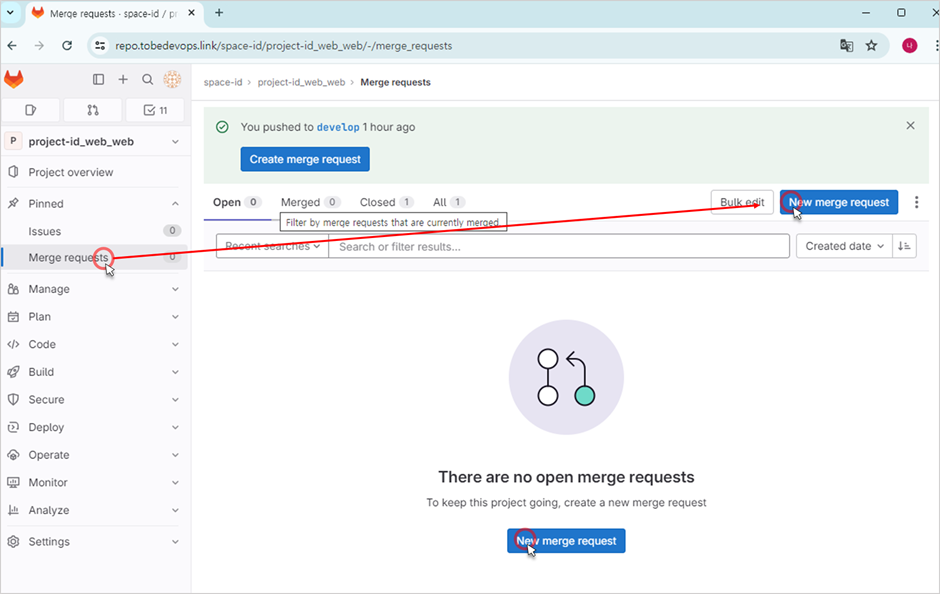
Task: Open the user avatar menu in sidebar
Action: [172, 80]
